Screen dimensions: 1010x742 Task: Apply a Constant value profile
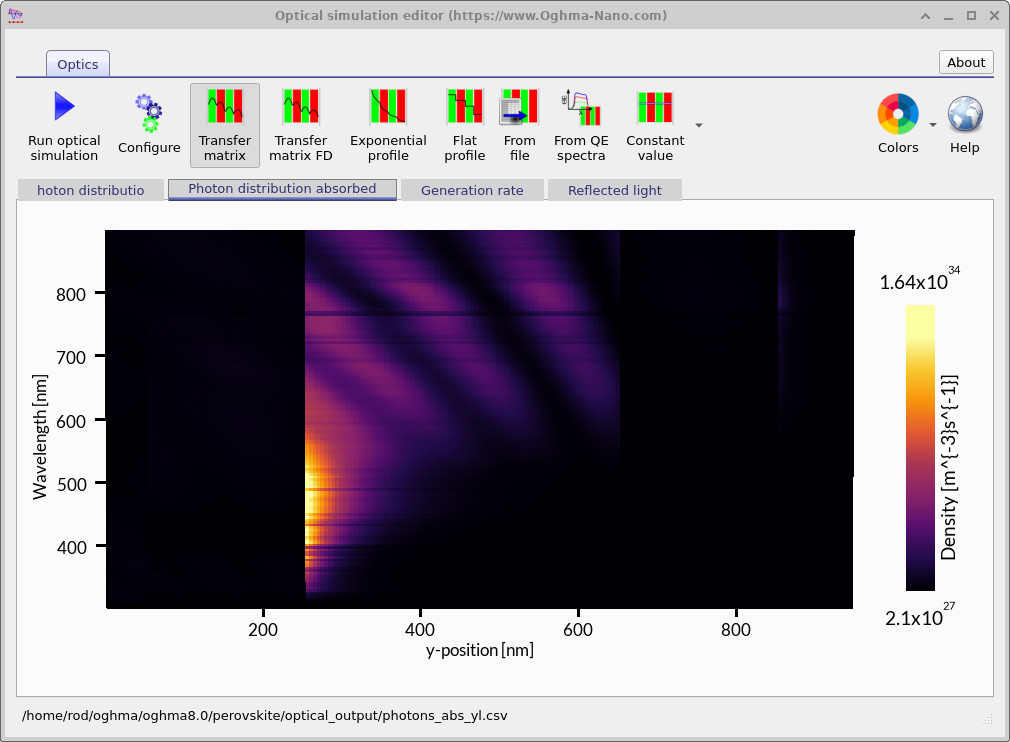[x=655, y=120]
